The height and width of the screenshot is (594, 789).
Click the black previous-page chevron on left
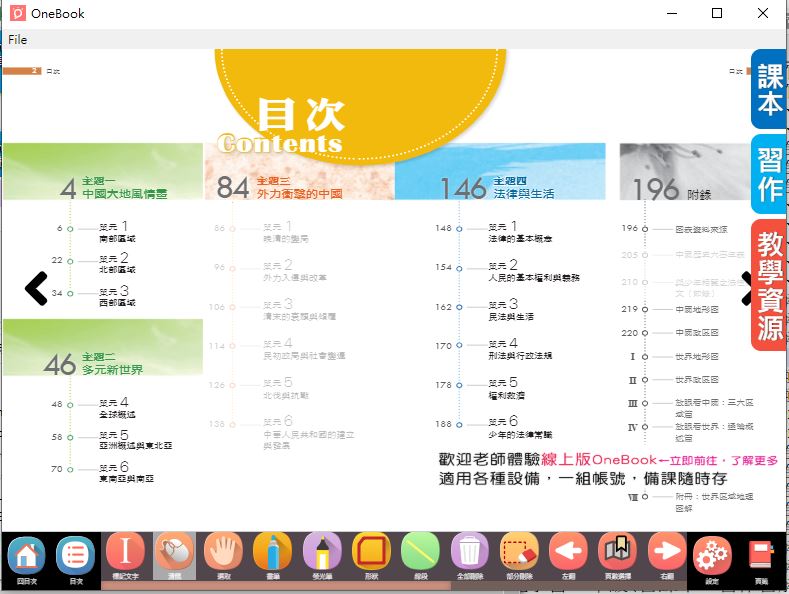click(x=36, y=288)
